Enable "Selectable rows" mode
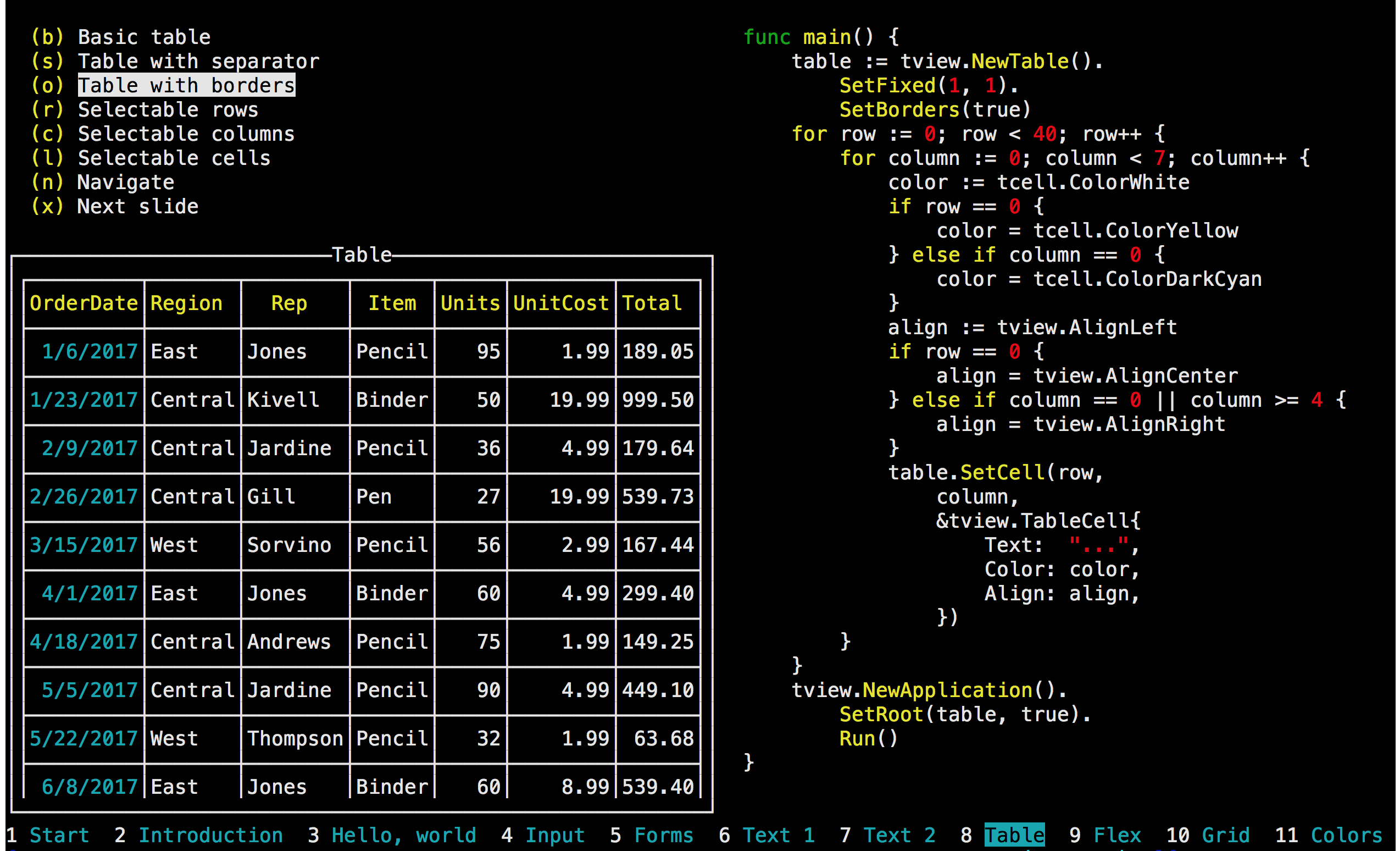The width and height of the screenshot is (1400, 851). tap(167, 109)
